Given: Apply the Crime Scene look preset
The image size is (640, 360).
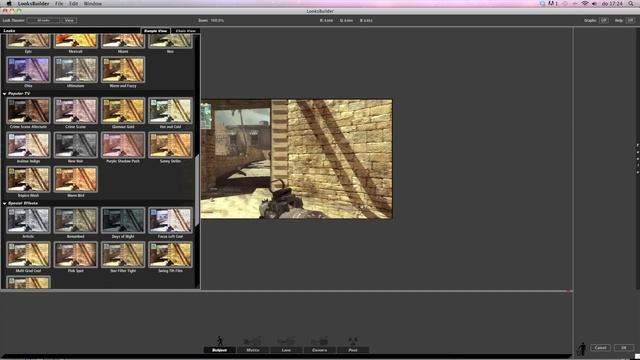Looking at the screenshot, I should click(x=76, y=111).
